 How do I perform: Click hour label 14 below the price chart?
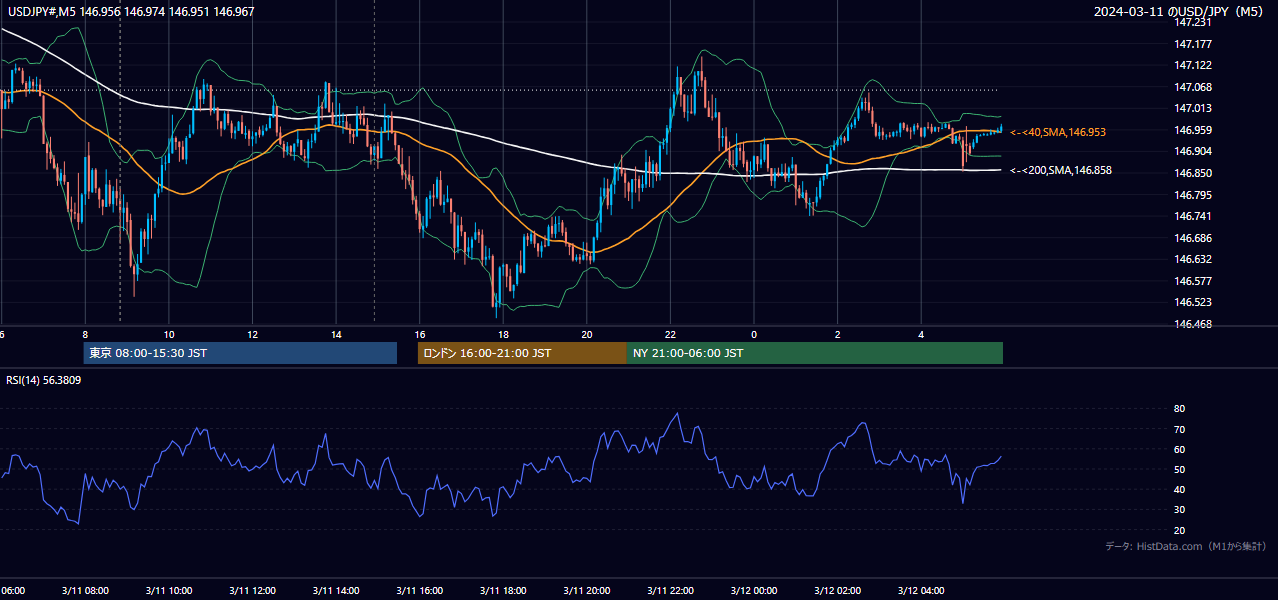(336, 334)
